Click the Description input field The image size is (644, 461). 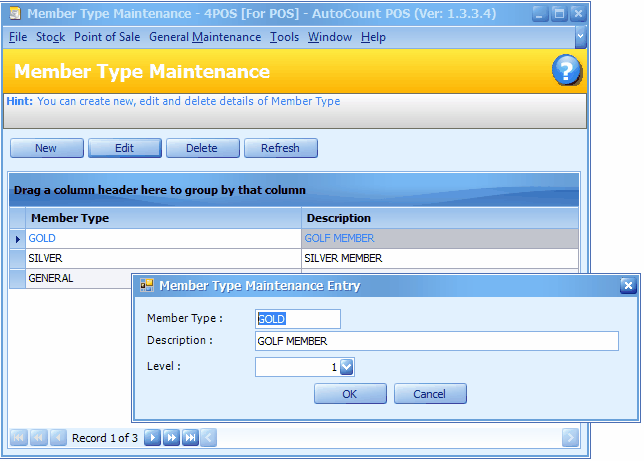437,341
